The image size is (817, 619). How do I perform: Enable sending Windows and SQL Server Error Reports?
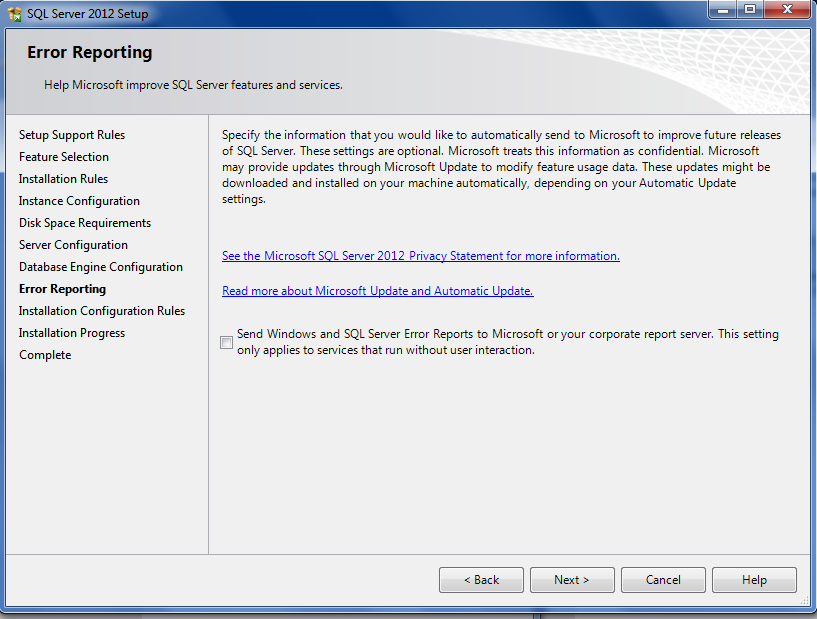(226, 342)
